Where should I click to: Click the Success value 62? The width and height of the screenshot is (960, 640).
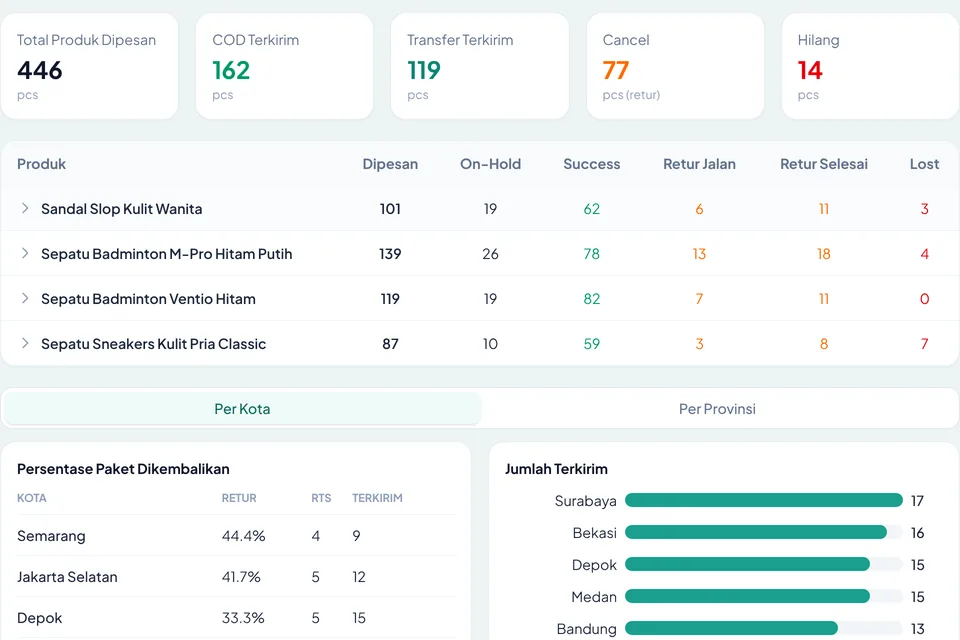(591, 209)
